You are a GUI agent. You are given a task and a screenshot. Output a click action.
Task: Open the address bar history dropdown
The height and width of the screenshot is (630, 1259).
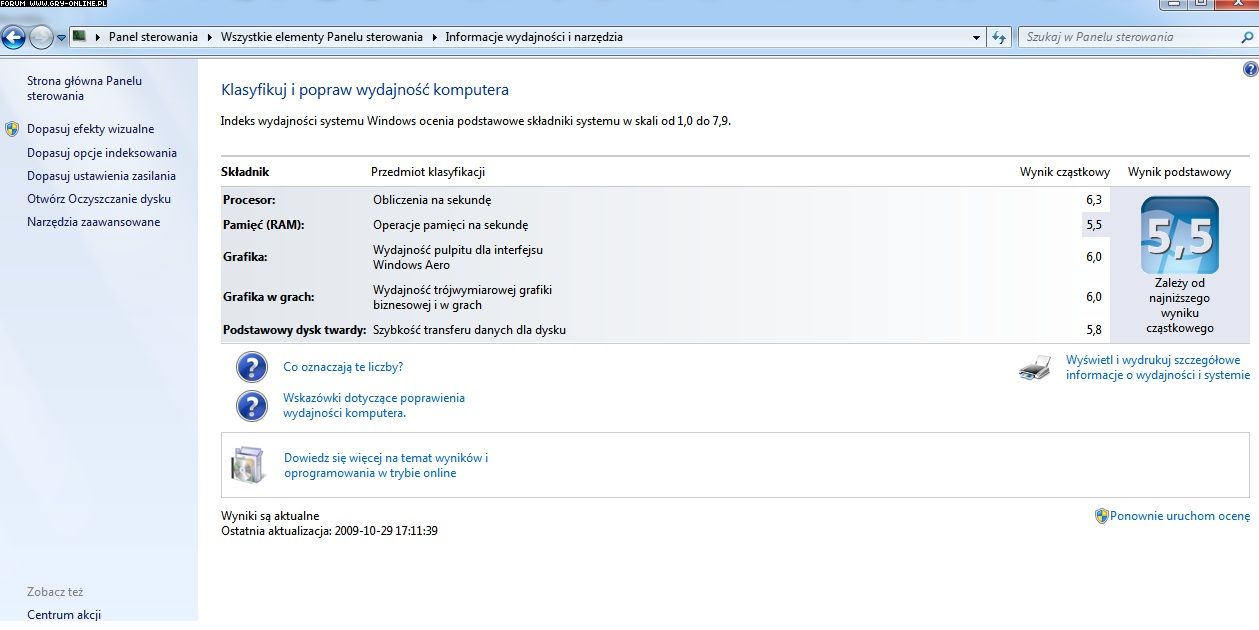977,37
